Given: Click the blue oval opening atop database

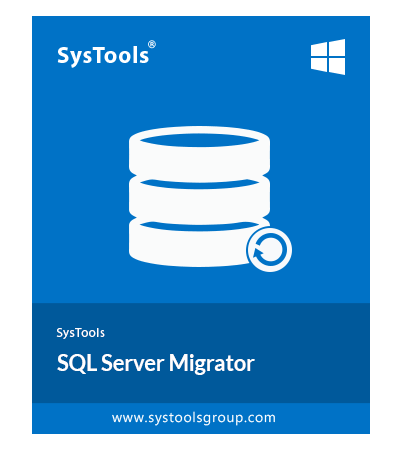Looking at the screenshot, I should [x=199, y=140].
